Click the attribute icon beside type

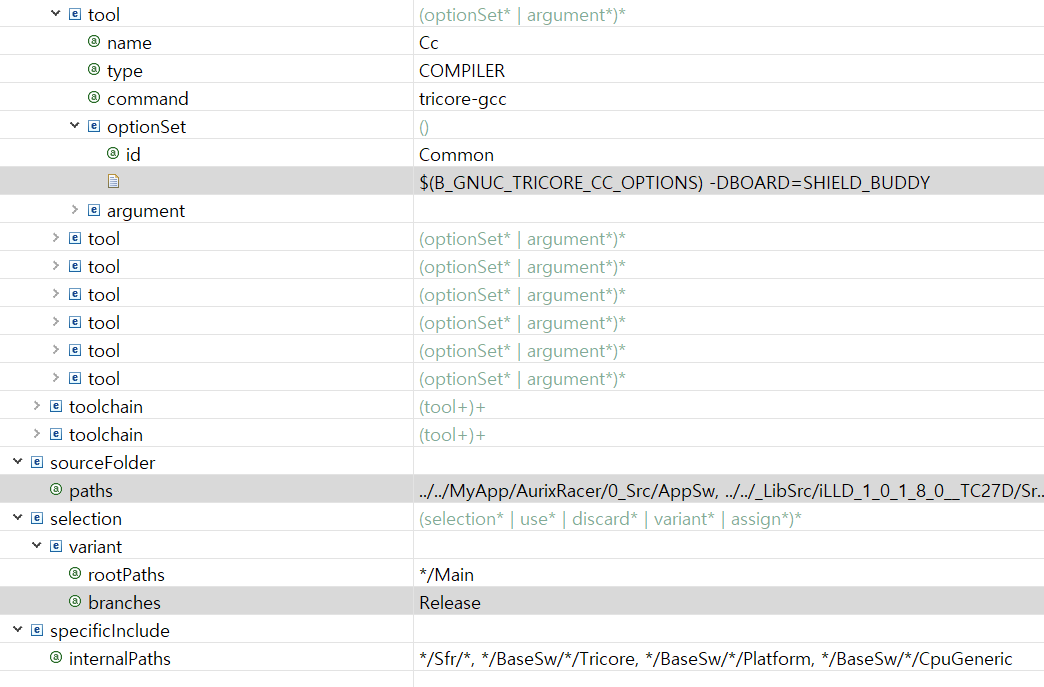point(94,70)
